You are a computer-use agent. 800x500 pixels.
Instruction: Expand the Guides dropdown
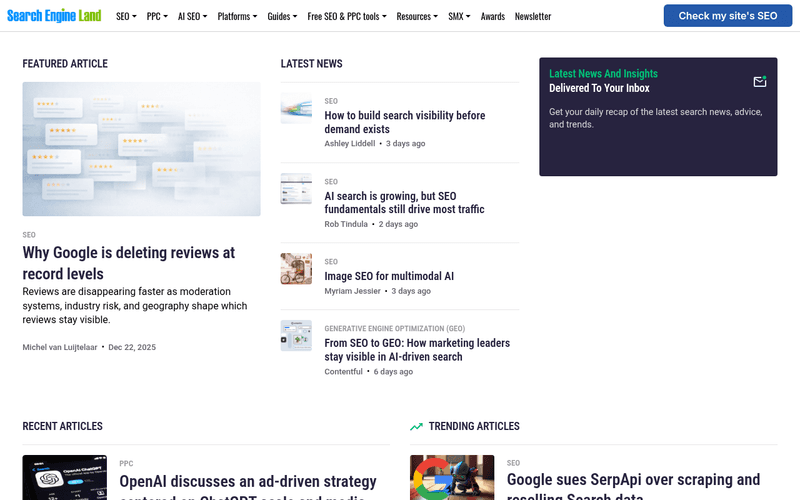[x=282, y=16]
